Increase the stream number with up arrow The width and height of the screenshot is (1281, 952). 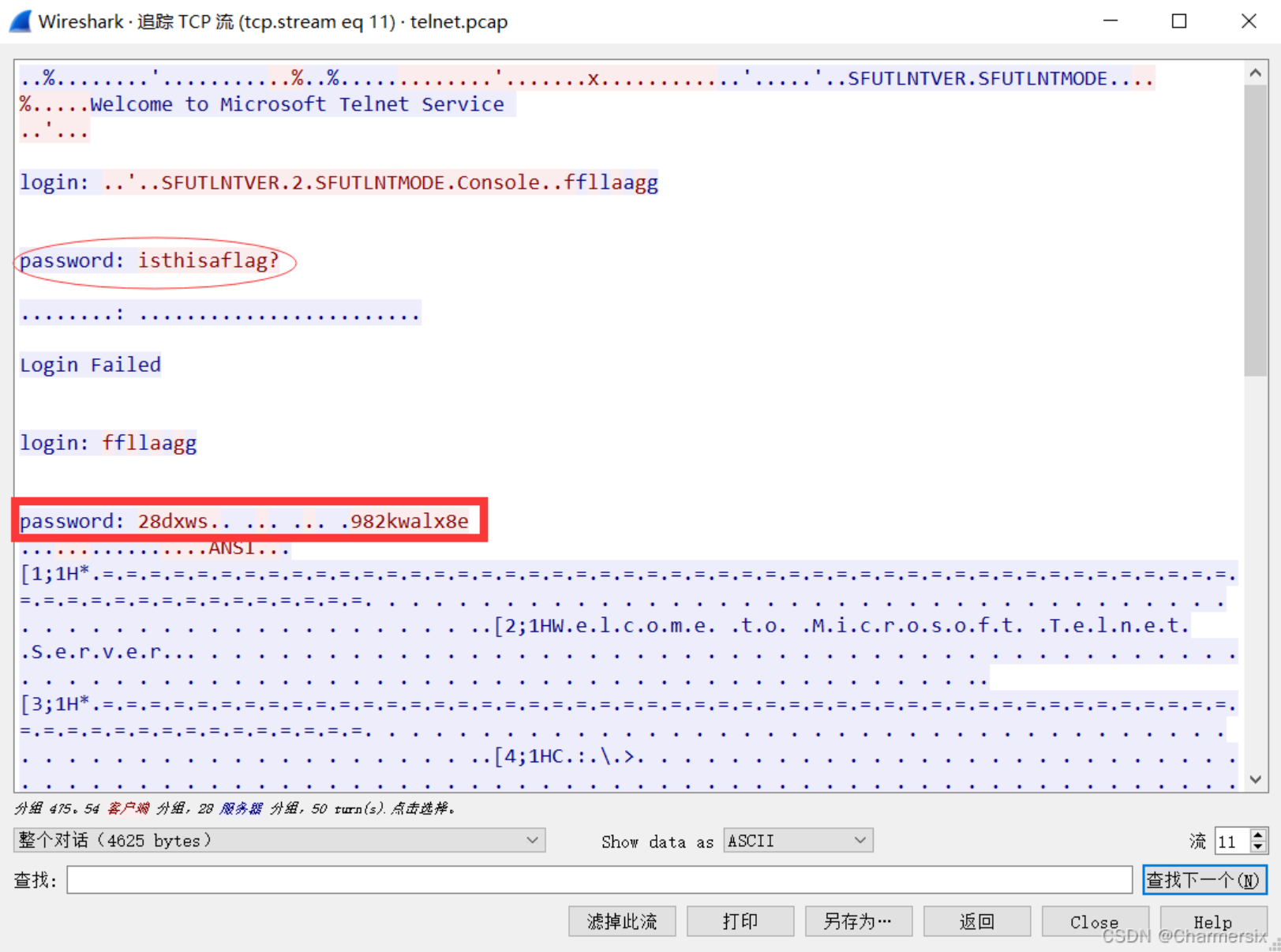pos(1259,834)
